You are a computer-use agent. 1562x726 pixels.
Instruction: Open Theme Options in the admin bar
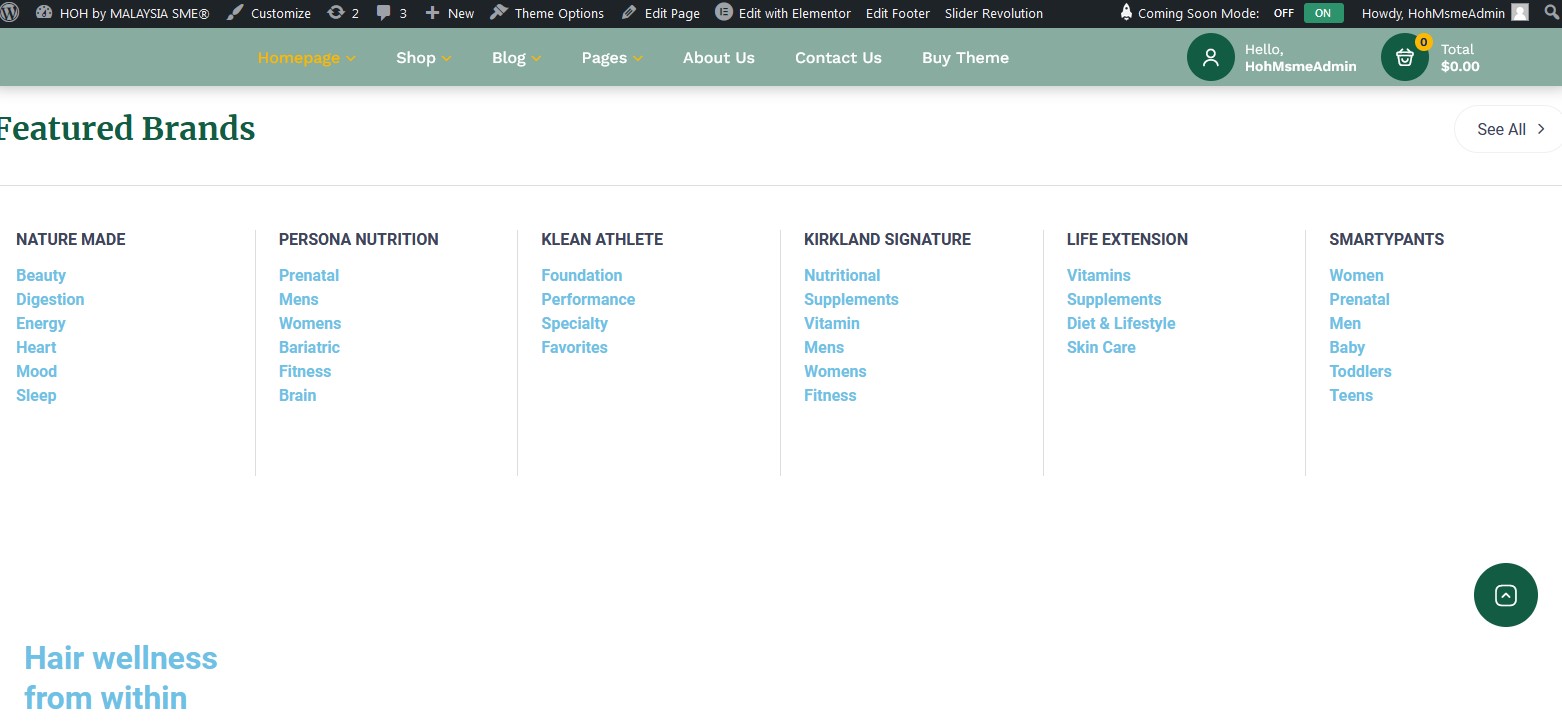point(547,13)
